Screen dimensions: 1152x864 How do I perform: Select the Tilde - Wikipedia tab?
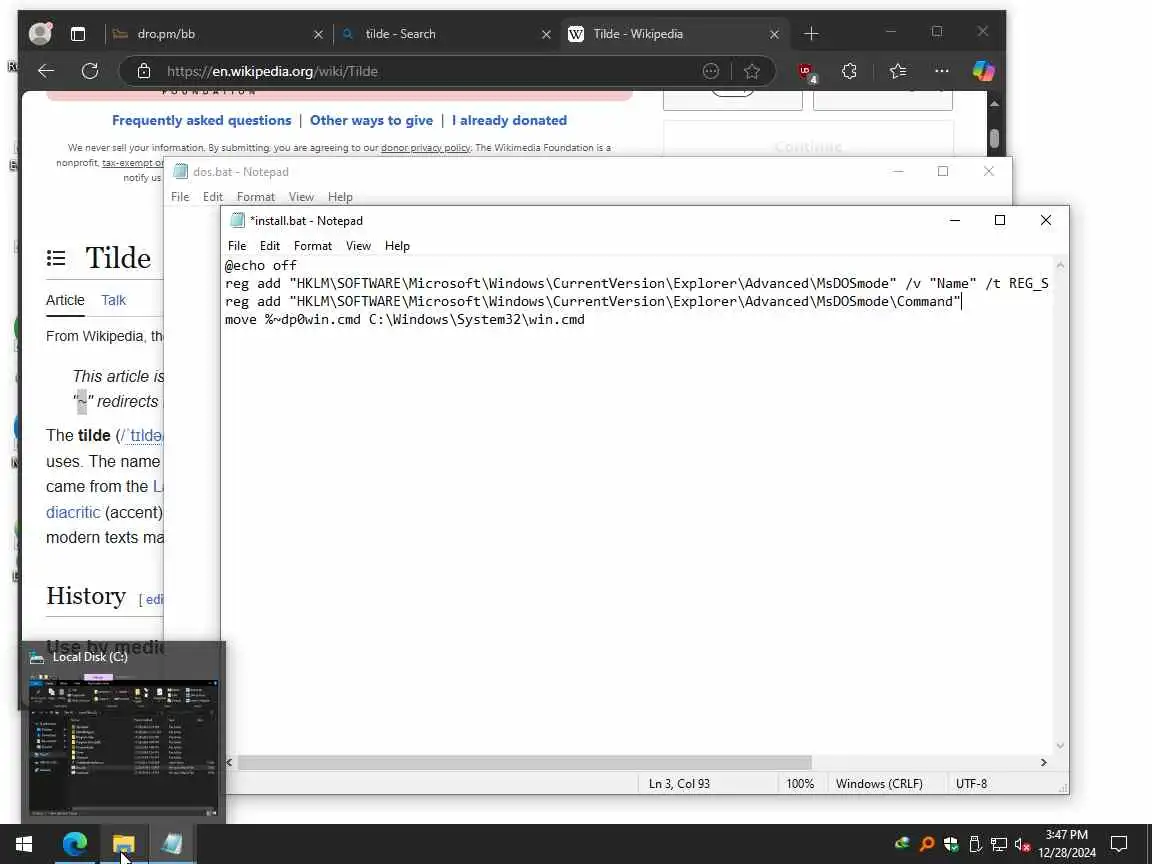(x=674, y=34)
